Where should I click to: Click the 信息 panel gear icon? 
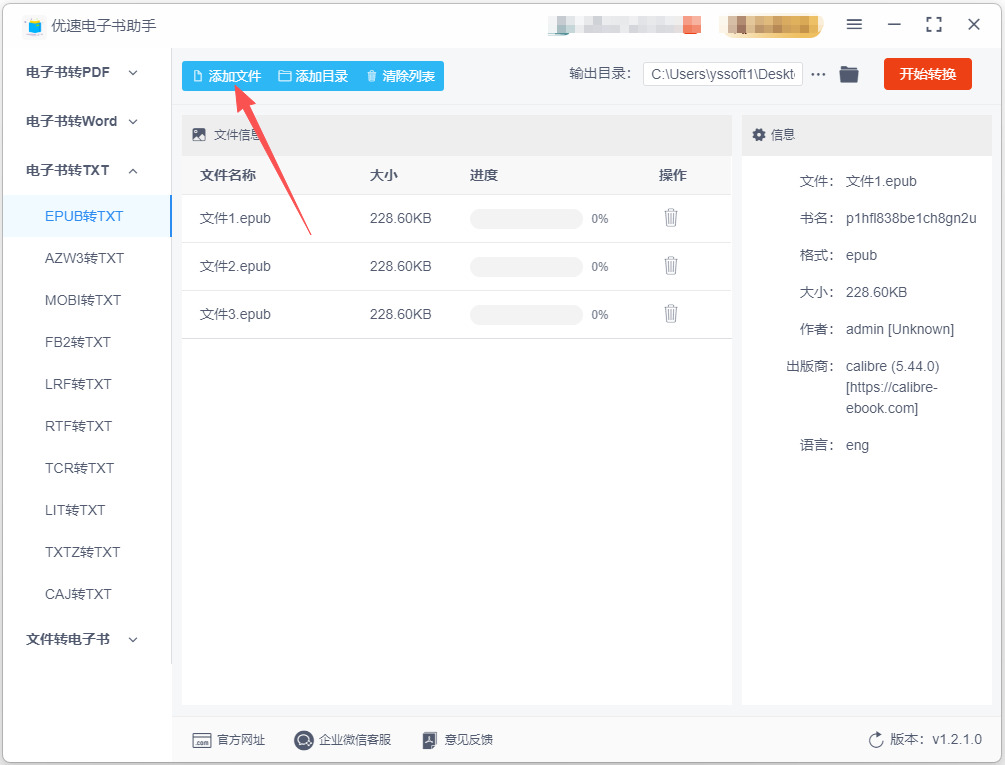tap(759, 135)
